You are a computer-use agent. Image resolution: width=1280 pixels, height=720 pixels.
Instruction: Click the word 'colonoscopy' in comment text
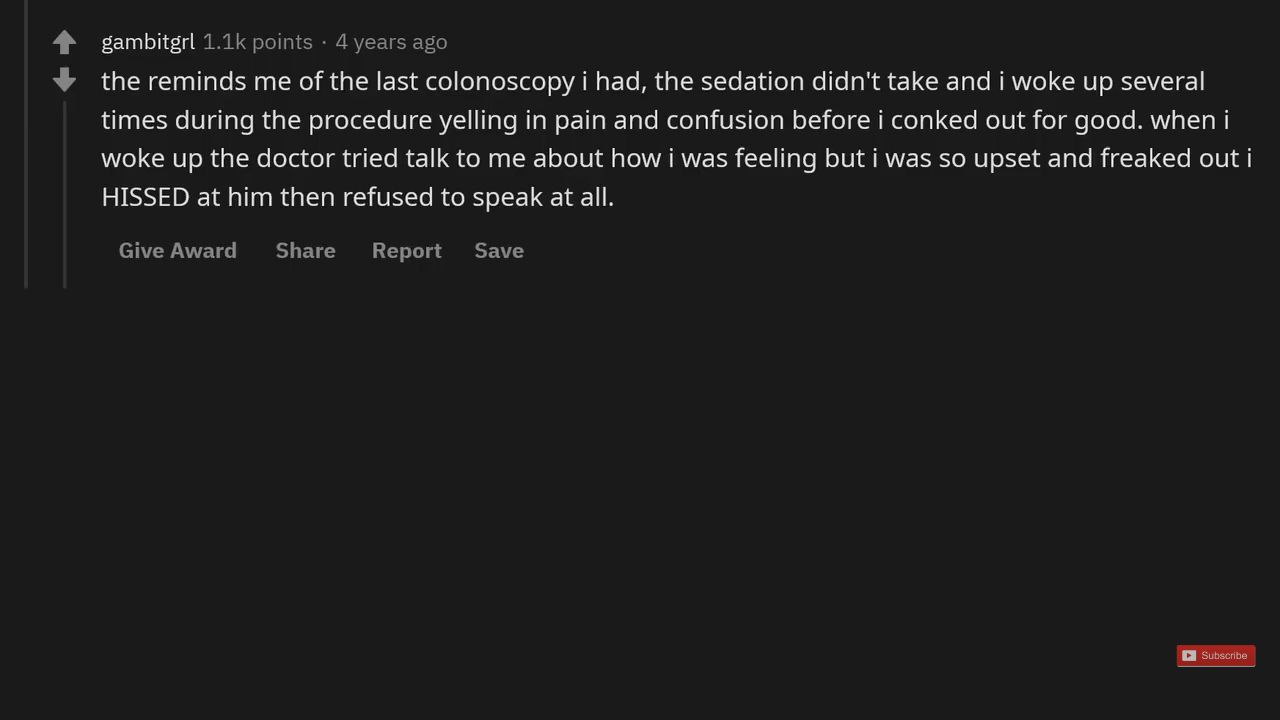pyautogui.click(x=500, y=82)
